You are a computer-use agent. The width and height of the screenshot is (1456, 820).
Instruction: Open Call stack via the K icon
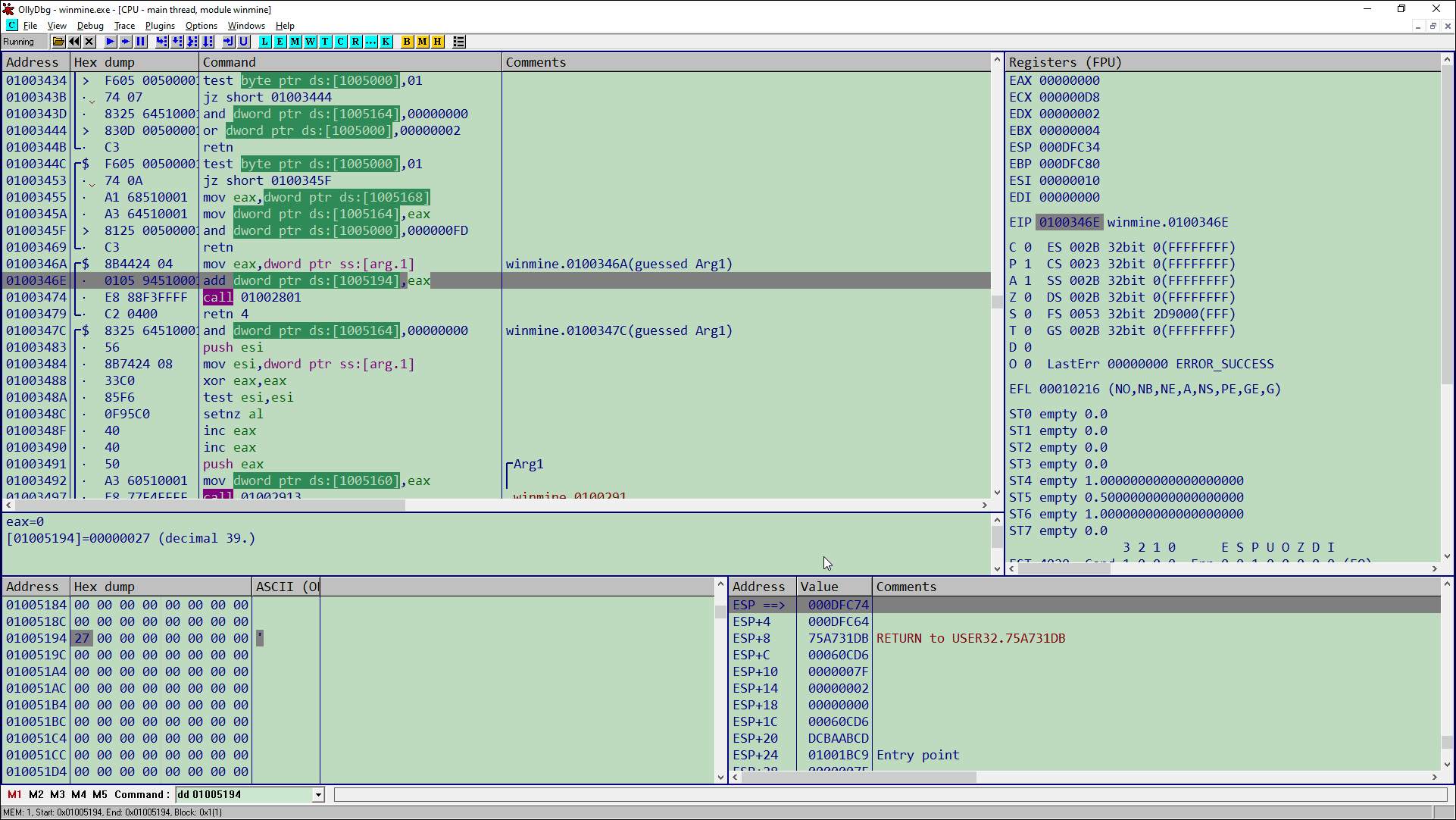coord(386,42)
